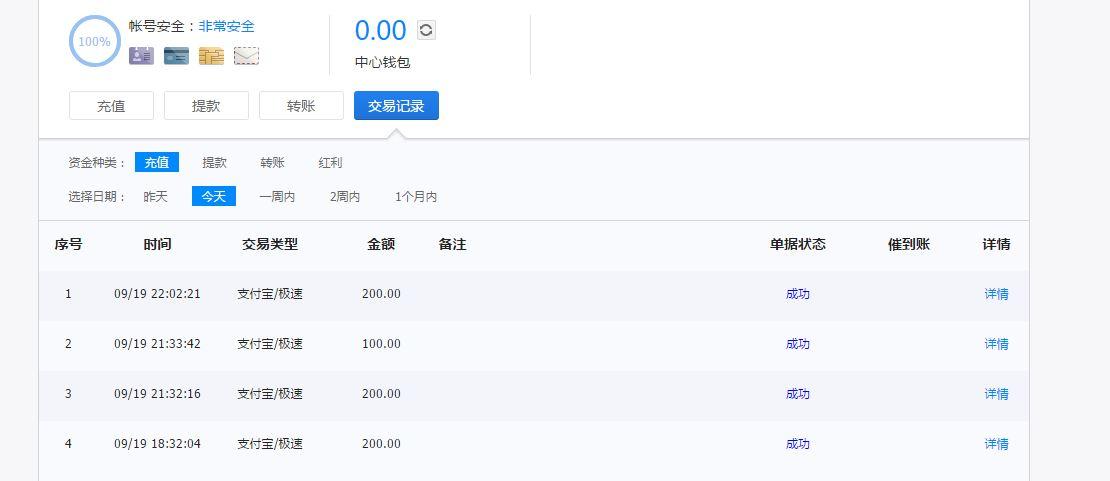Click the 非常安全 security level link

(227, 26)
